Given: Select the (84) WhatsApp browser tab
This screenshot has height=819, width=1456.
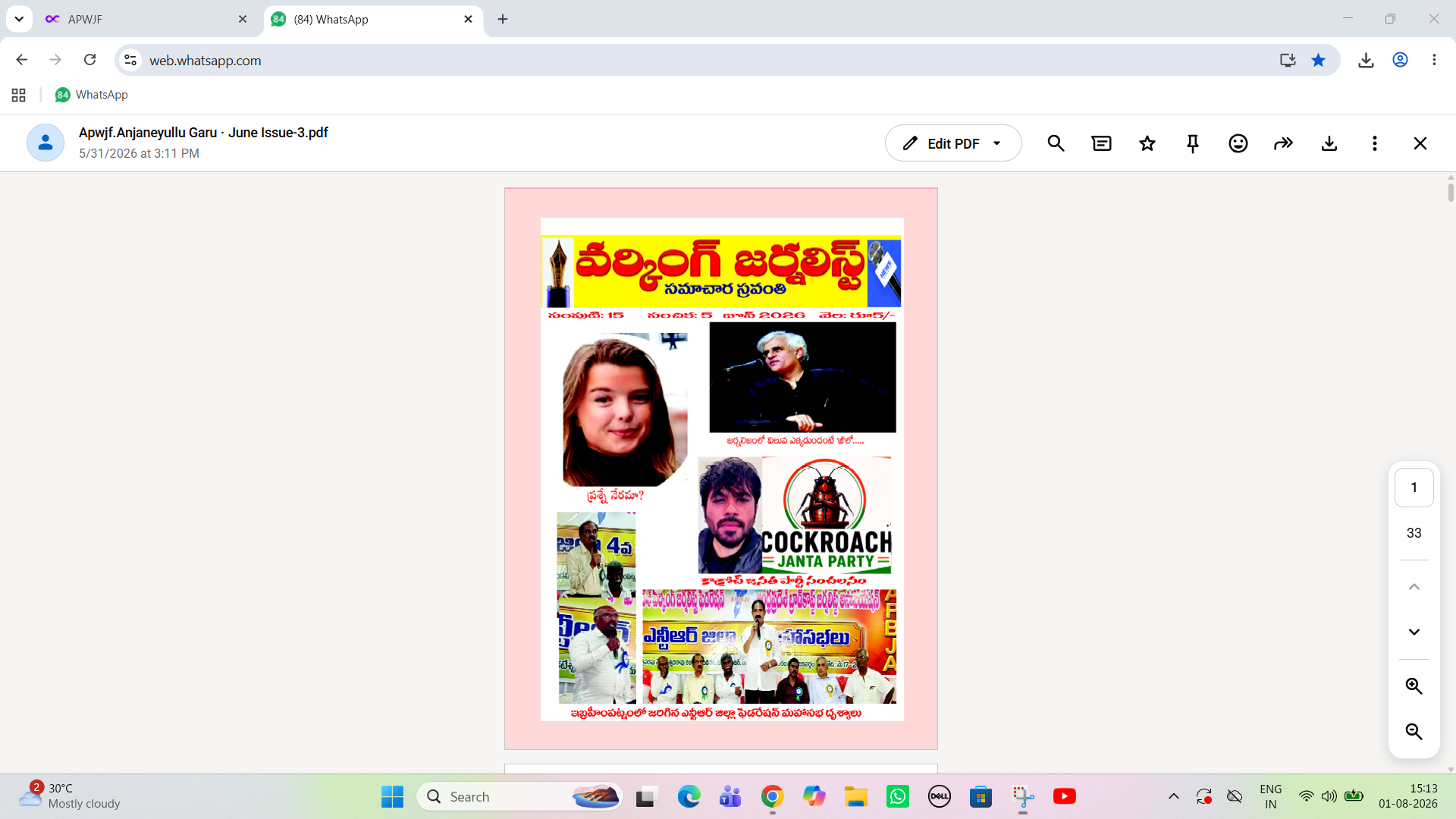Looking at the screenshot, I should tap(372, 19).
